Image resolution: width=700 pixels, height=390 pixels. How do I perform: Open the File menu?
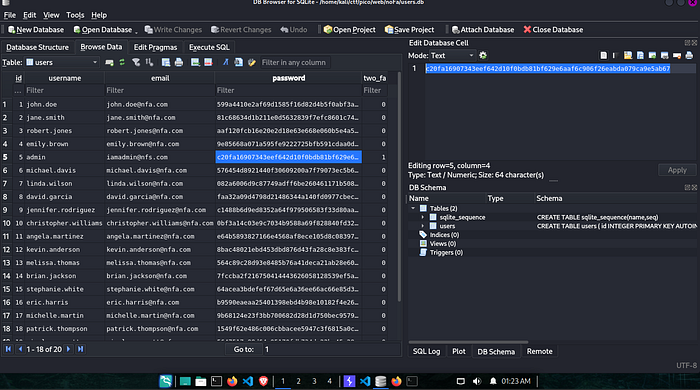pyautogui.click(x=10, y=15)
